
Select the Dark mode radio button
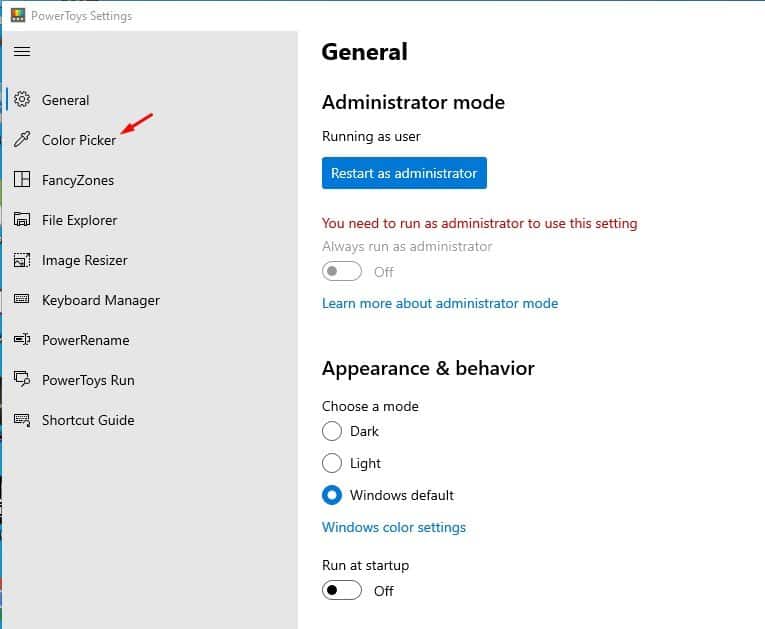(x=332, y=431)
